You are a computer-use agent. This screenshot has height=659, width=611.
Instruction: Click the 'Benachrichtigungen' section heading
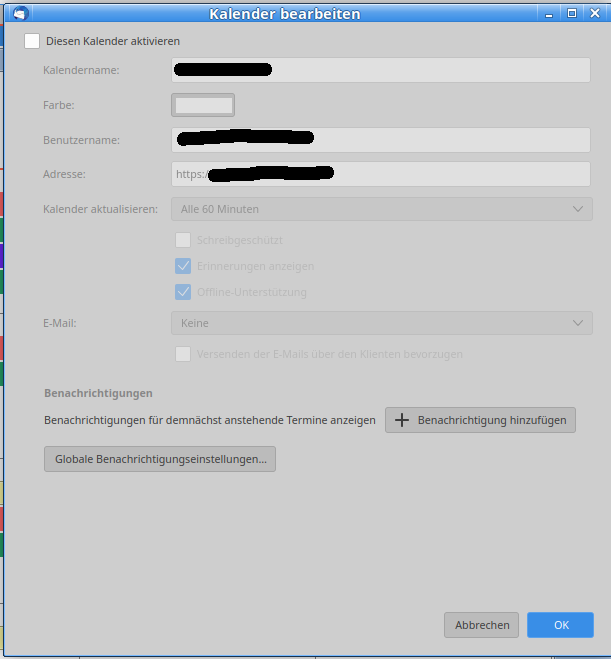coord(98,393)
